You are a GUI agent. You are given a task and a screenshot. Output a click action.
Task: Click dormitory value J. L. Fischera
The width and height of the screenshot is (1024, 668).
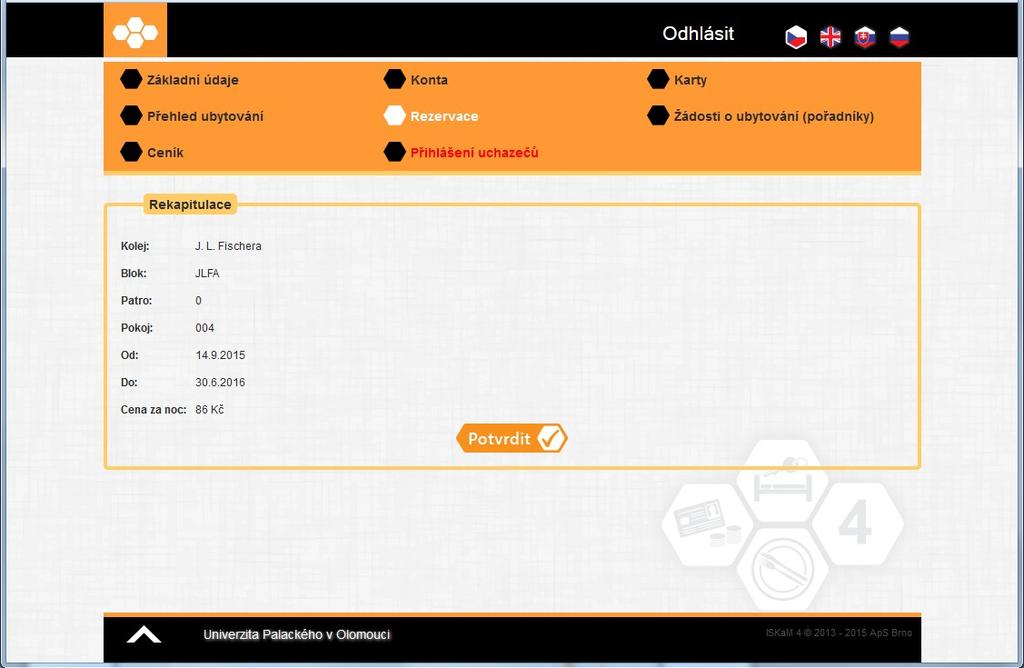228,246
